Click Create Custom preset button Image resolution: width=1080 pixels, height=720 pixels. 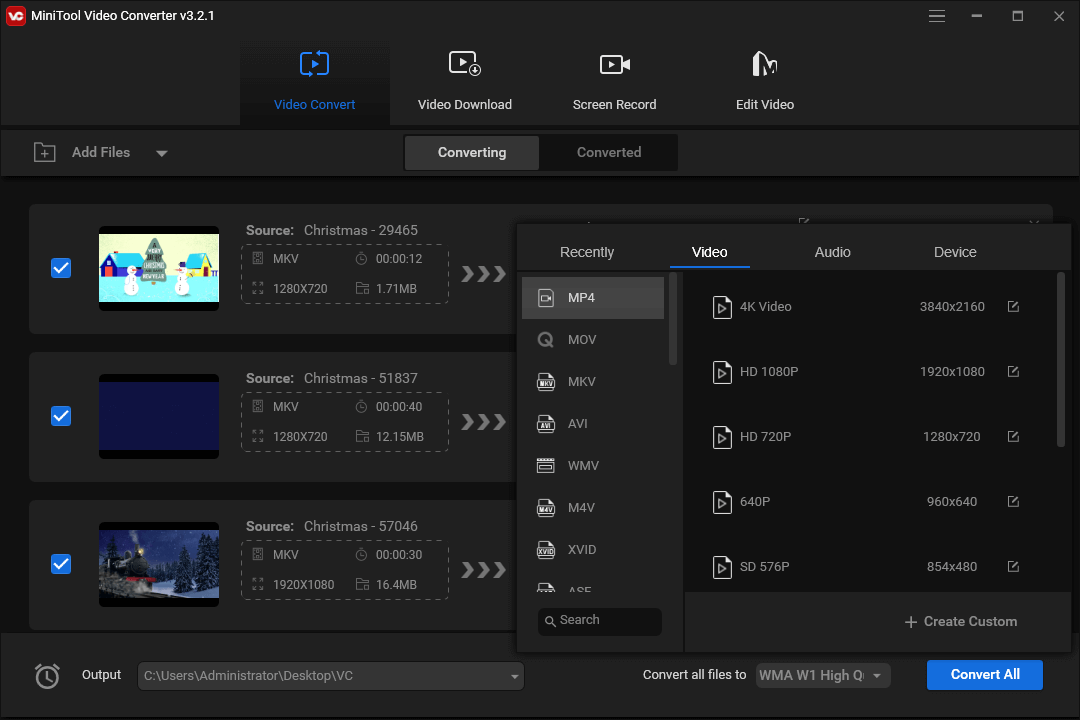point(961,621)
